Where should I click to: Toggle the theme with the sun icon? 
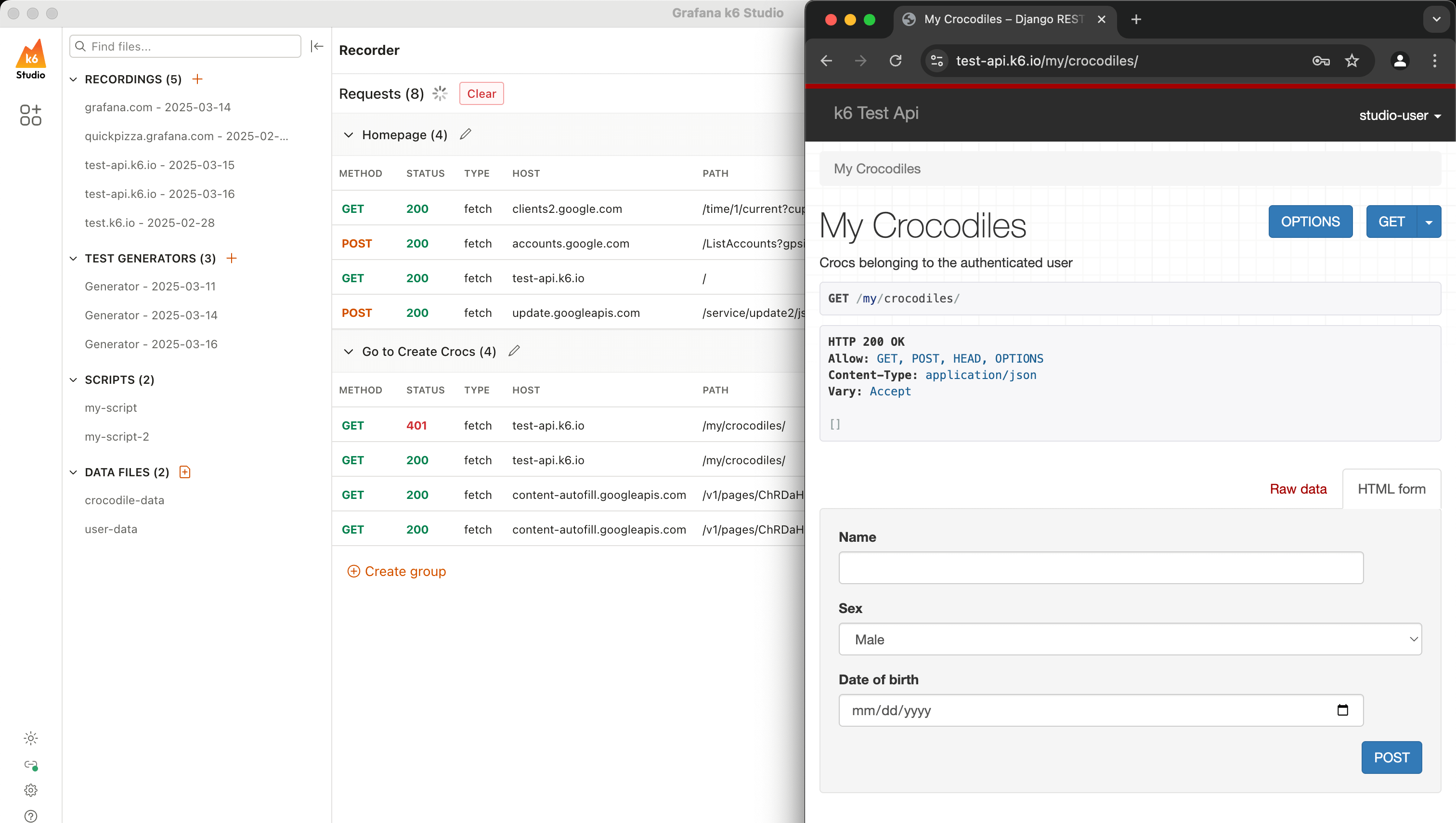30,738
